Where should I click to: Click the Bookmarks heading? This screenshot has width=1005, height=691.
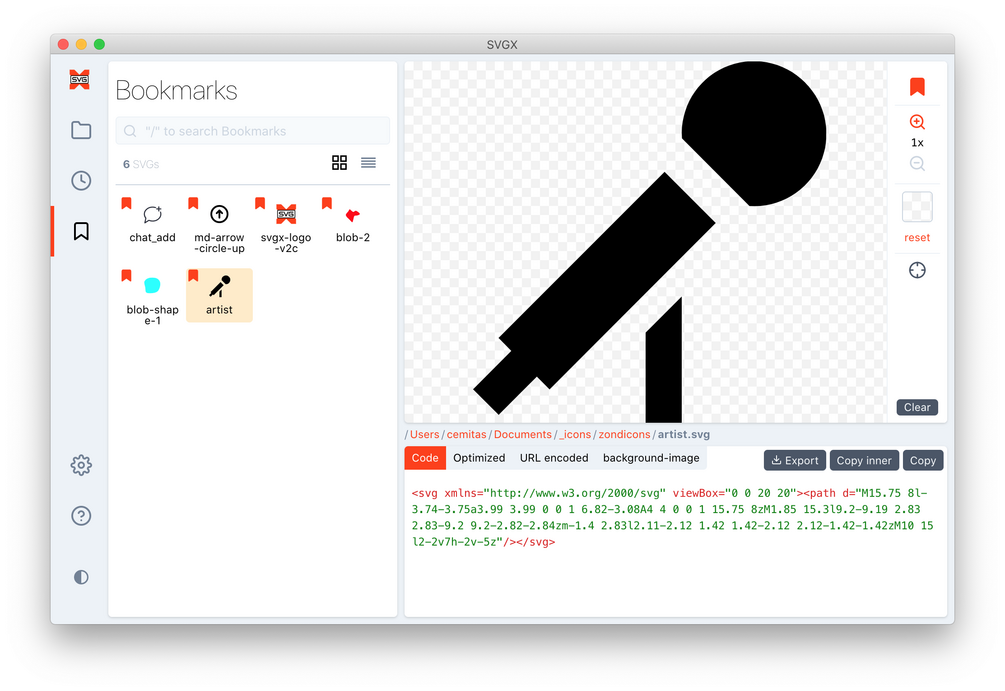(x=176, y=90)
